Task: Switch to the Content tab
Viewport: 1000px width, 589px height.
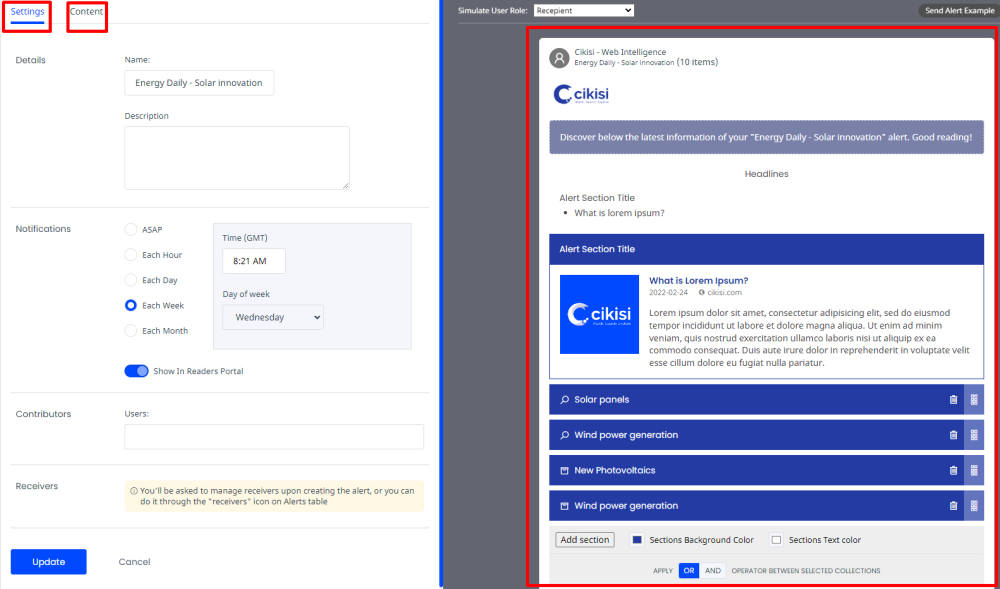Action: click(x=87, y=12)
